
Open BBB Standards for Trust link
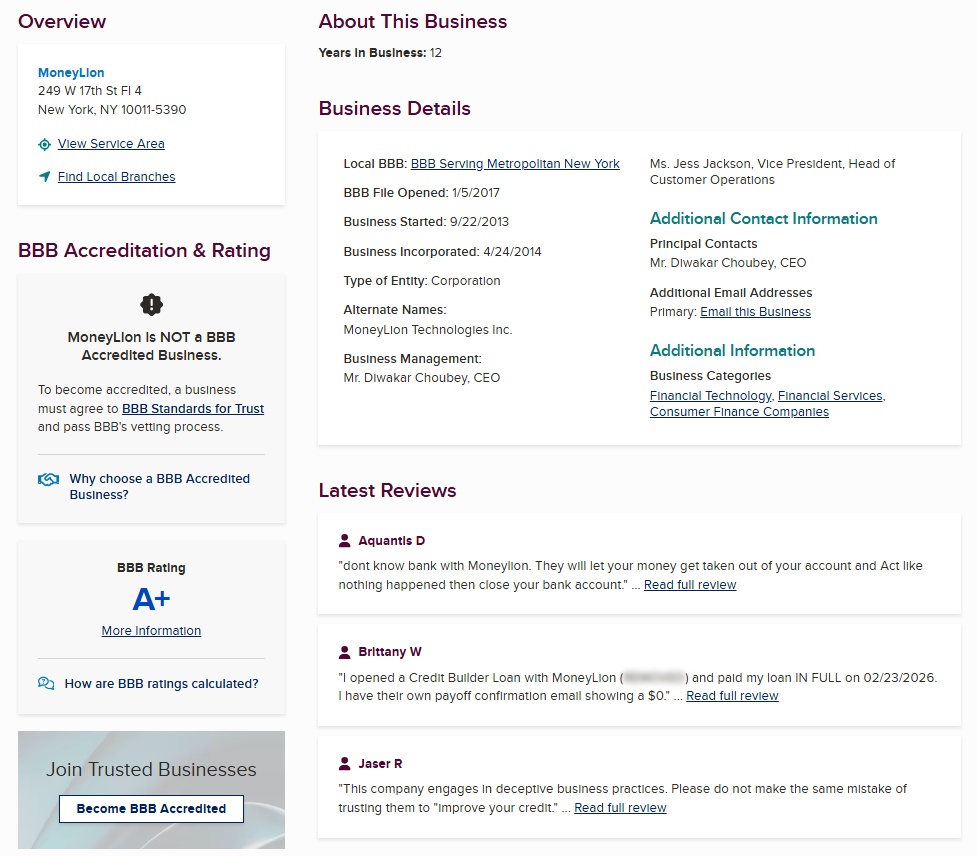193,409
